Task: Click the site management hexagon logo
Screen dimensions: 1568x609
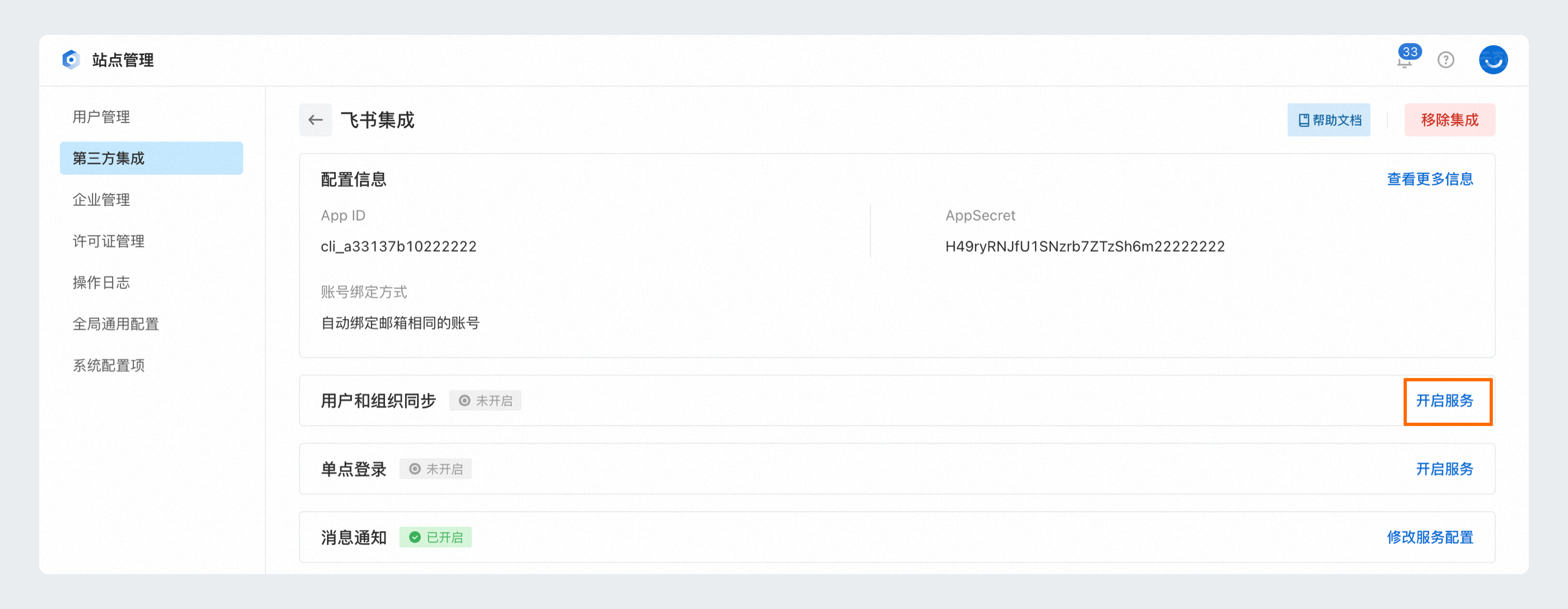Action: (x=71, y=60)
